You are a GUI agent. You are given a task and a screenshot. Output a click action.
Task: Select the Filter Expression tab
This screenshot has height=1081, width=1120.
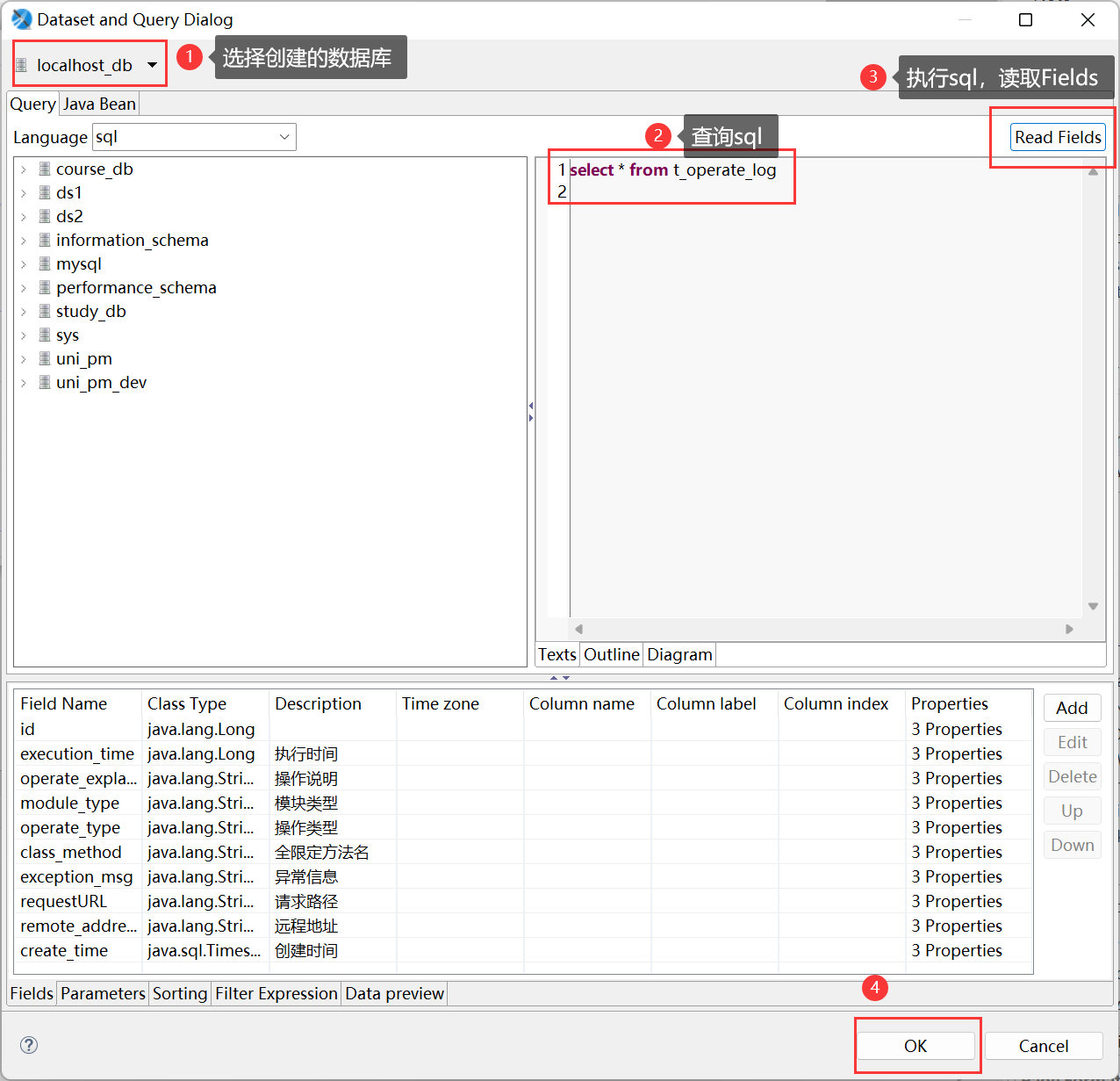pos(276,993)
